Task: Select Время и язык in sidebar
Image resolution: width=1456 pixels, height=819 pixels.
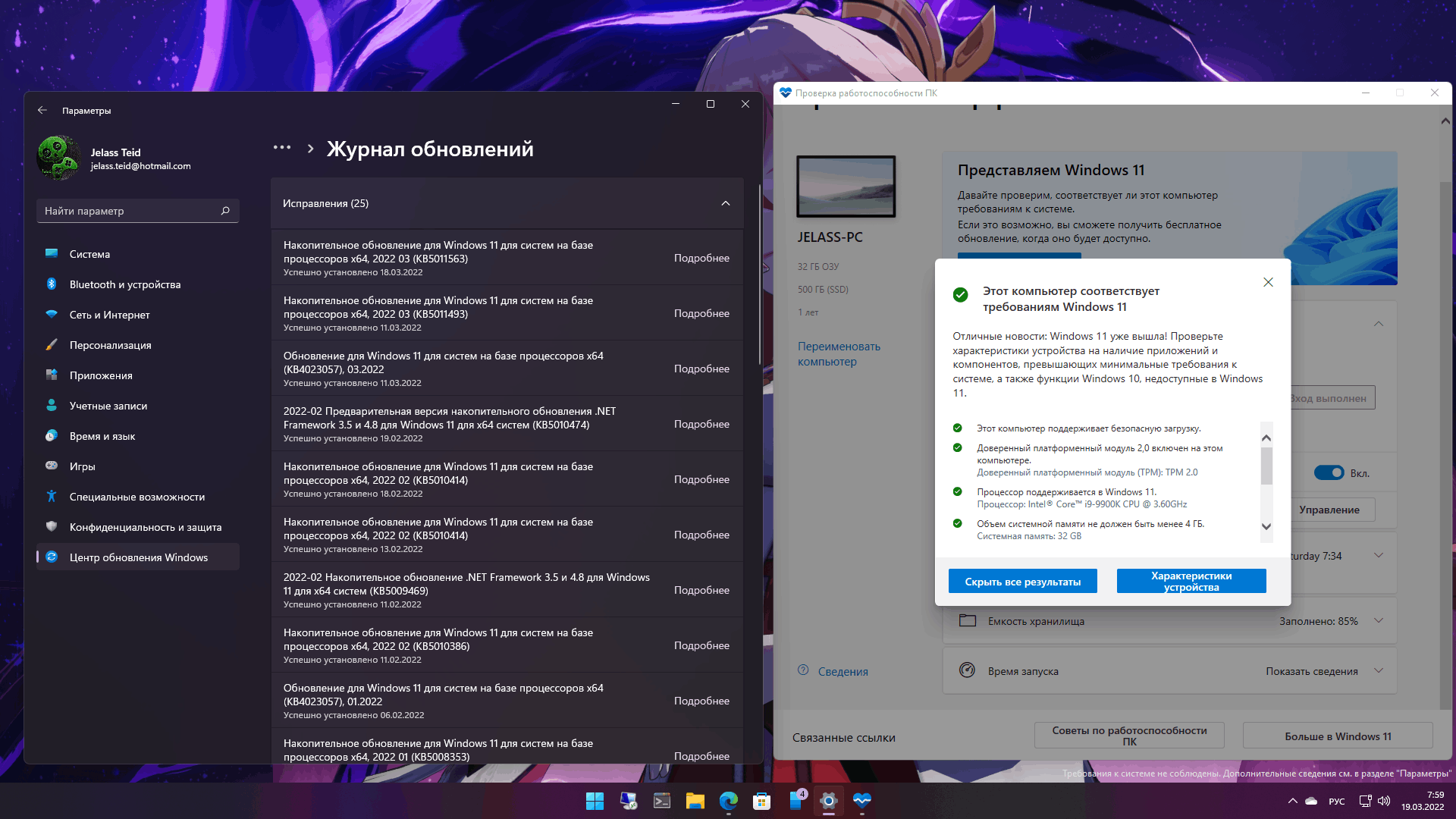Action: [138, 436]
